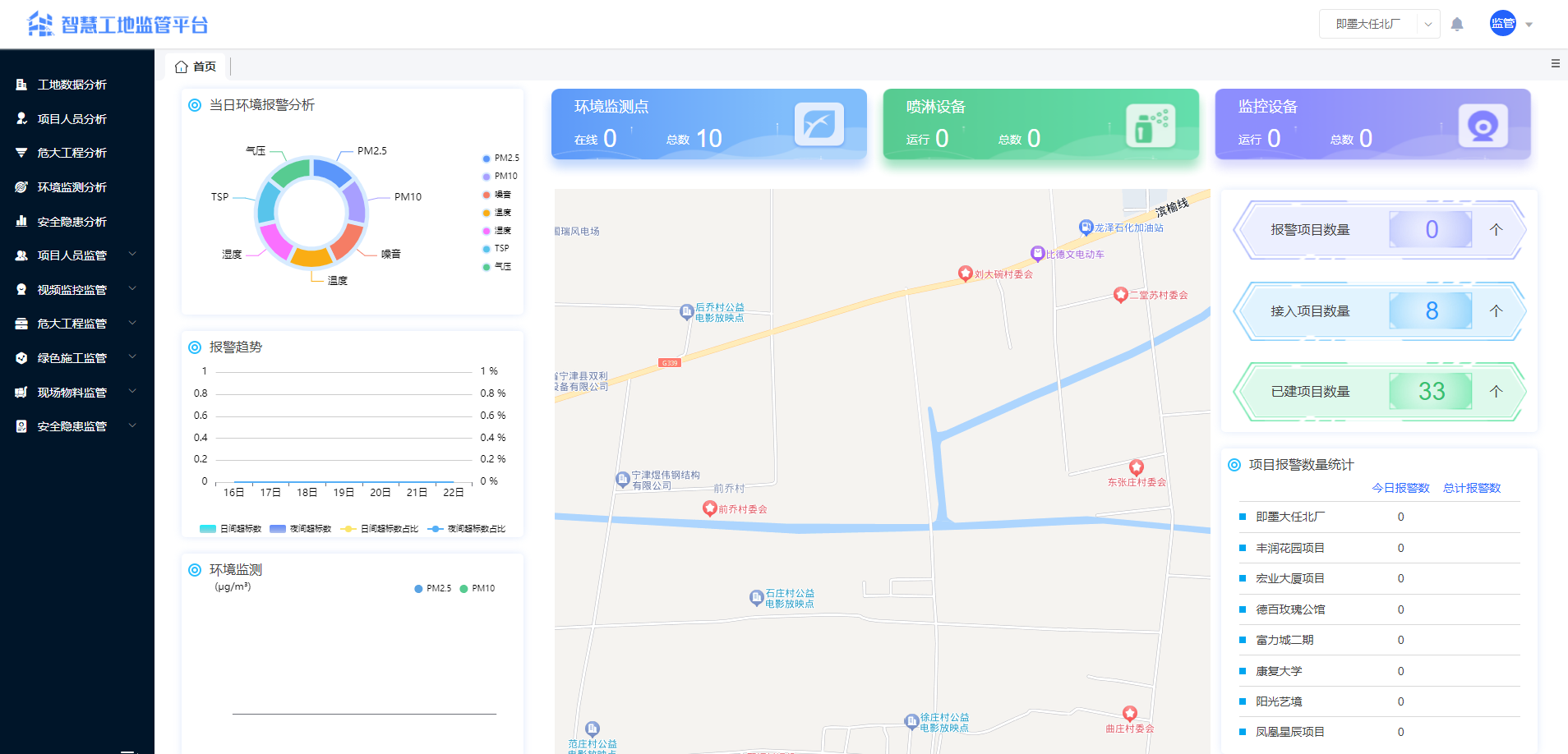Expand the 视频监控监管 sidebar section
The image size is (1568, 754).
pyautogui.click(x=71, y=289)
